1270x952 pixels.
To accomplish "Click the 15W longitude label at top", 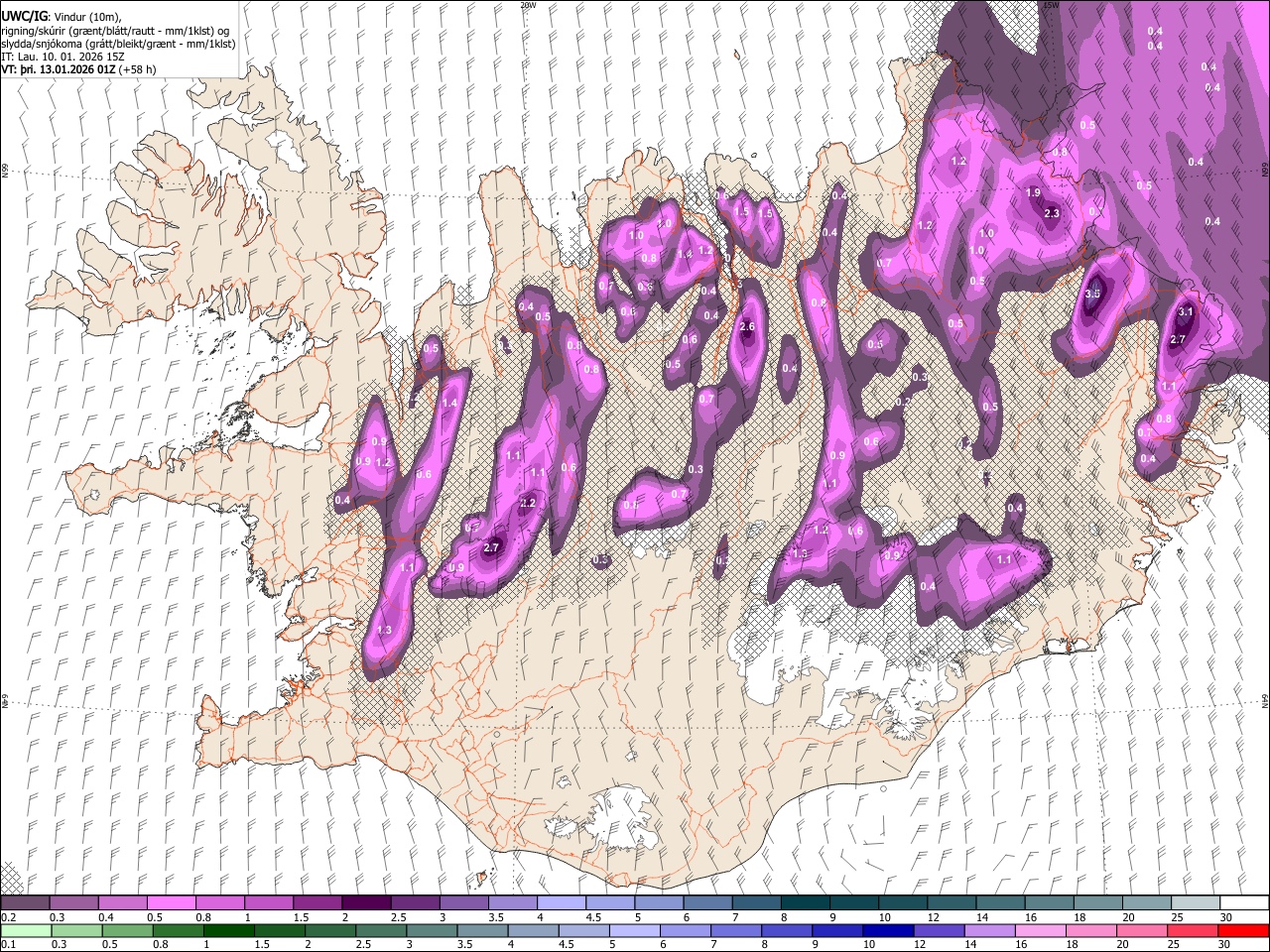I will tap(1052, 5).
